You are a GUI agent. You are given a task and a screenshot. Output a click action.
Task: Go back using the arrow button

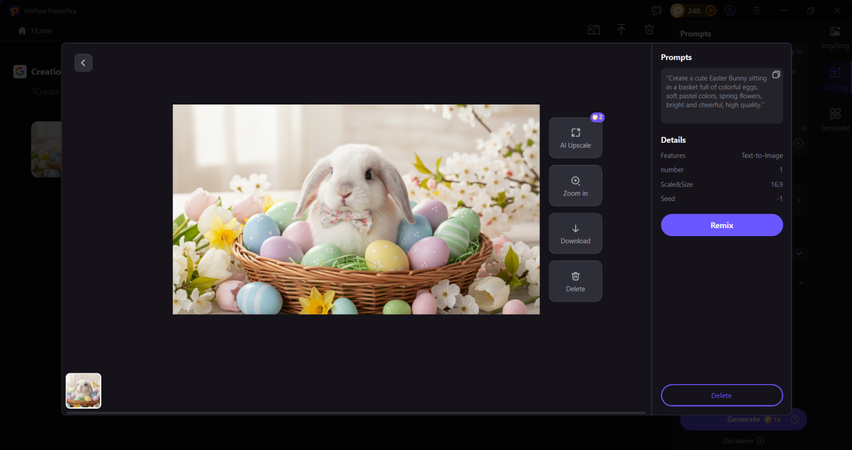coord(83,63)
